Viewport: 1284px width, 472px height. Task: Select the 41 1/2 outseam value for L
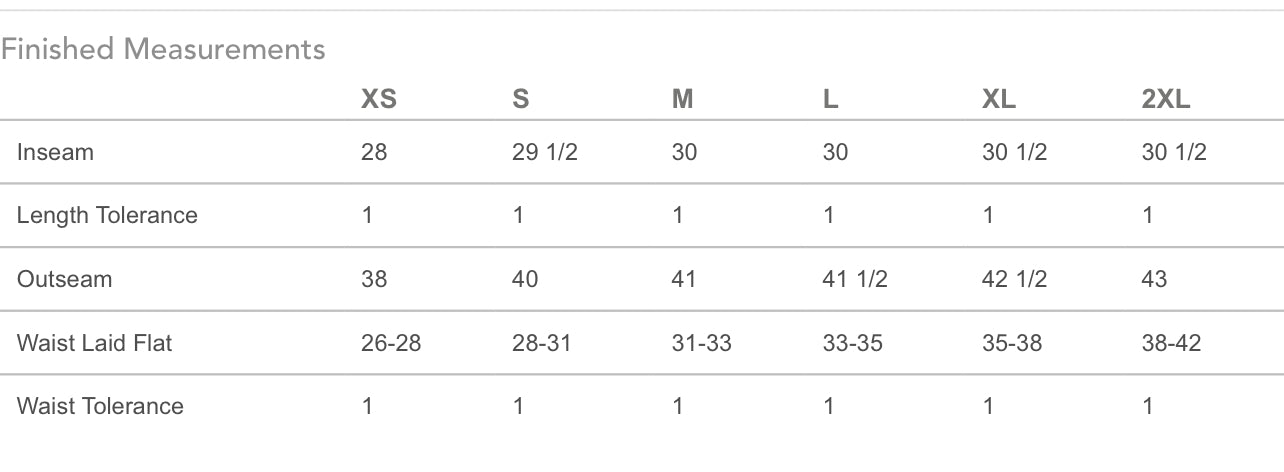point(854,279)
